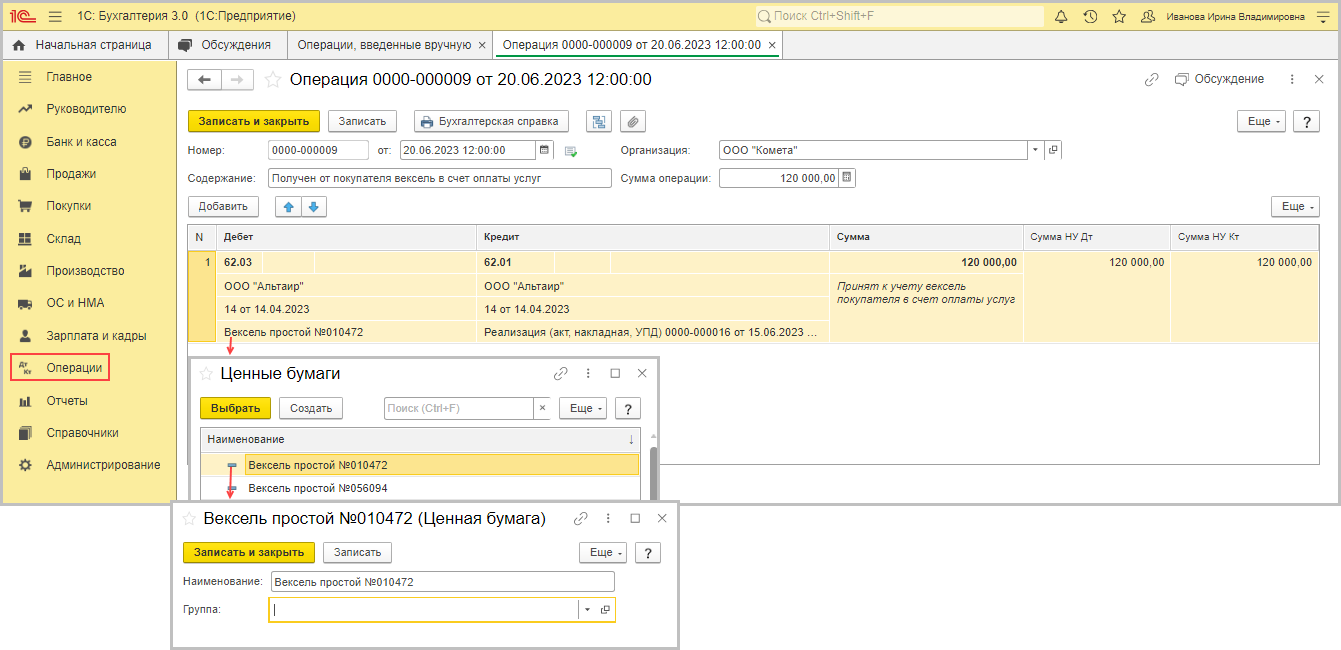
Task: Open Еще menu in Вексель простой card
Action: coord(603,552)
